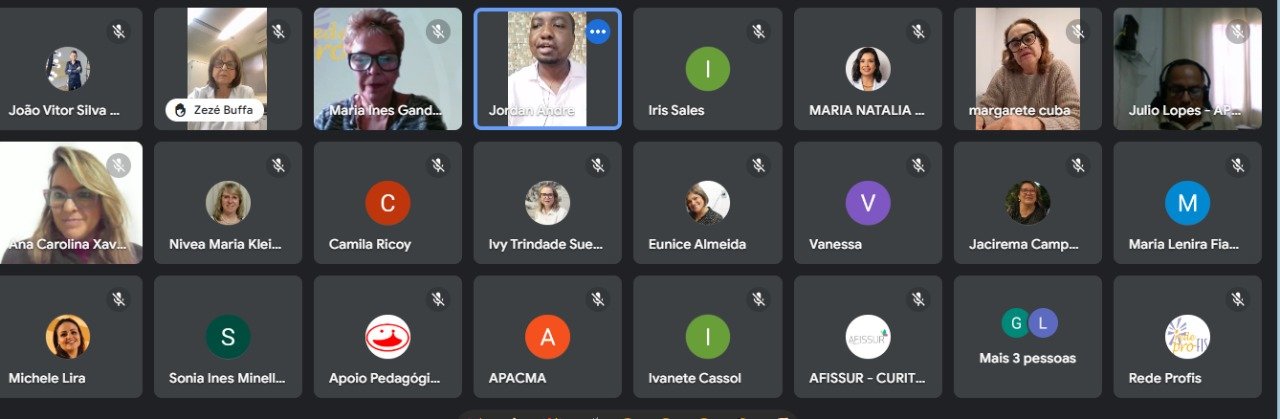The height and width of the screenshot is (419, 1280).
Task: Click the AFISSUR - CURIT logo avatar
Action: [x=868, y=337]
